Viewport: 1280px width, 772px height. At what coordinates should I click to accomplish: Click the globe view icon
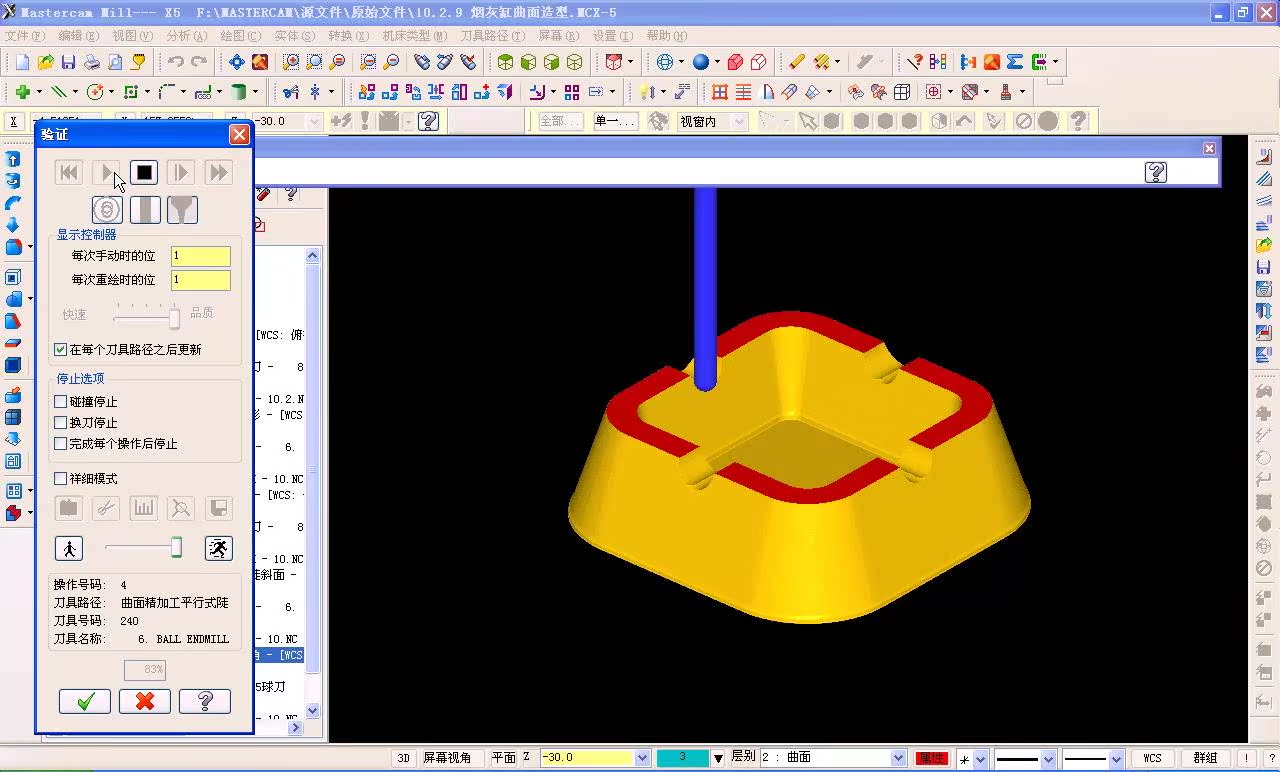pos(665,62)
